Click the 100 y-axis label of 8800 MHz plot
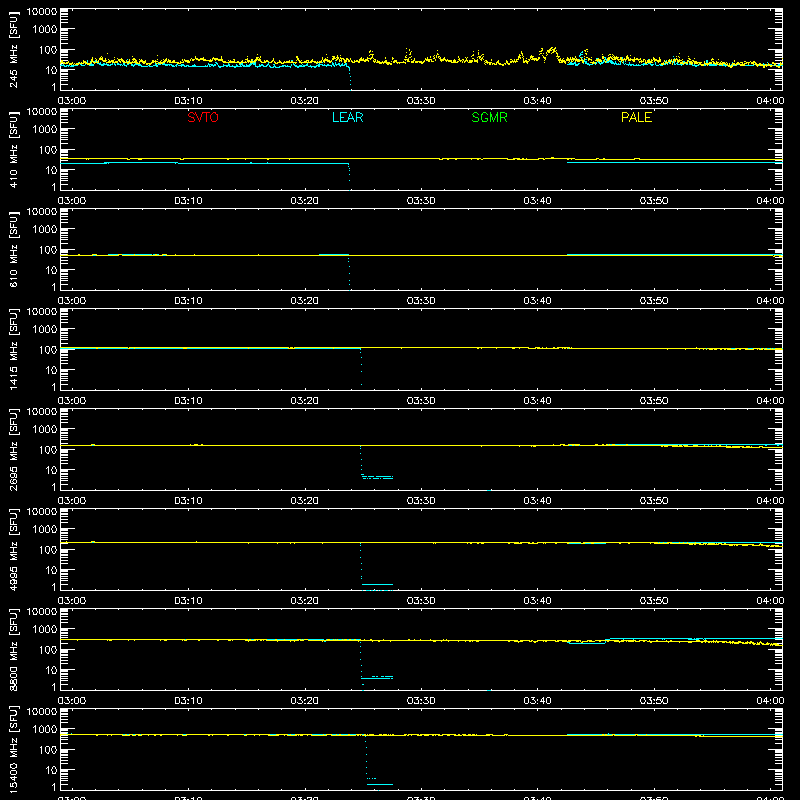The image size is (800, 800). click(48, 650)
